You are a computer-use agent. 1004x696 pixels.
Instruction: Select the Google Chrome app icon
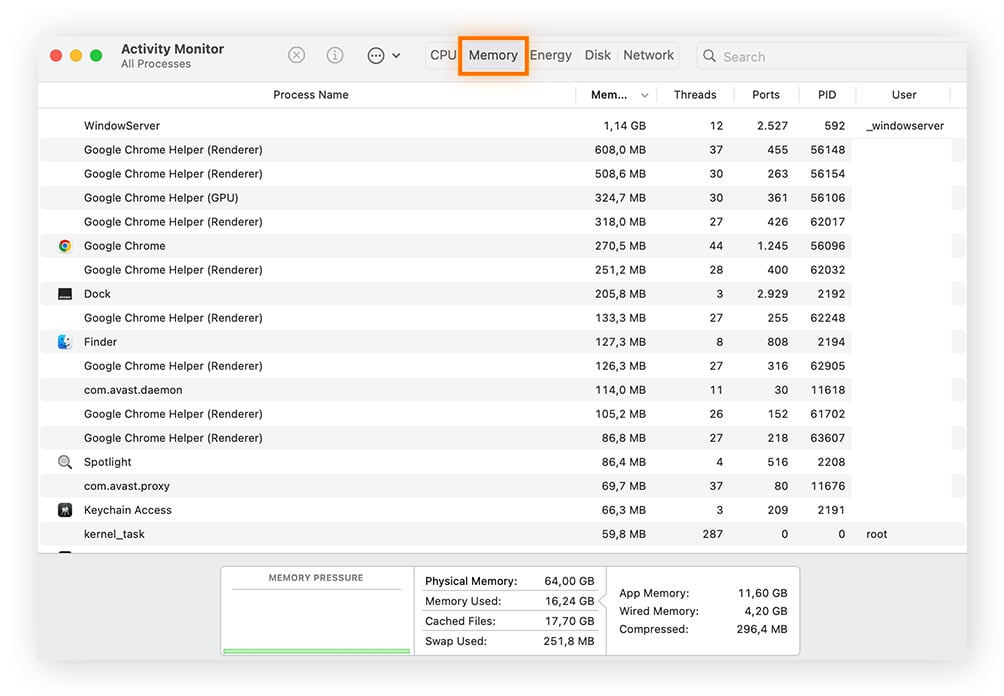[x=65, y=245]
